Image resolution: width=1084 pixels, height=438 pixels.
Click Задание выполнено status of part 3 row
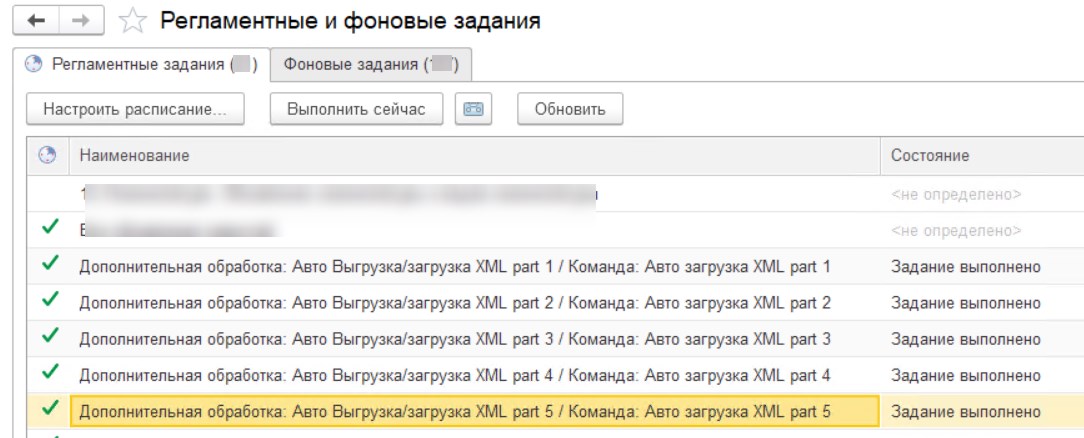966,339
